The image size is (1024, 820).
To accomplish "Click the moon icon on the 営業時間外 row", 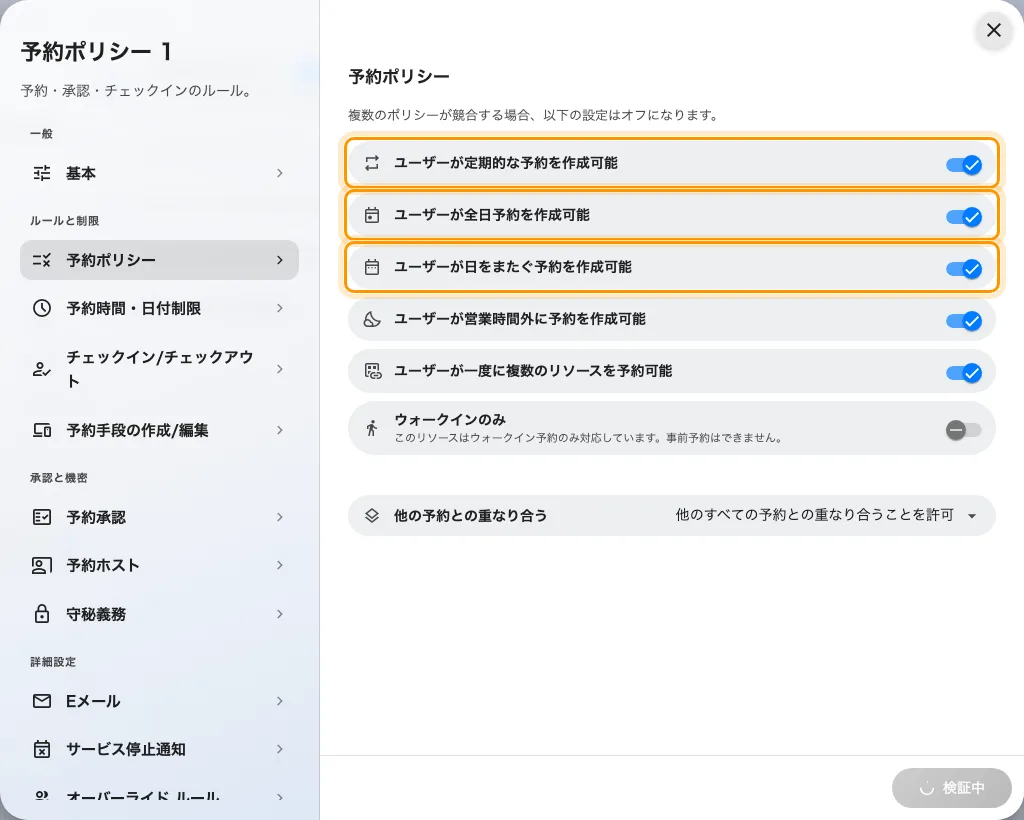I will click(372, 319).
